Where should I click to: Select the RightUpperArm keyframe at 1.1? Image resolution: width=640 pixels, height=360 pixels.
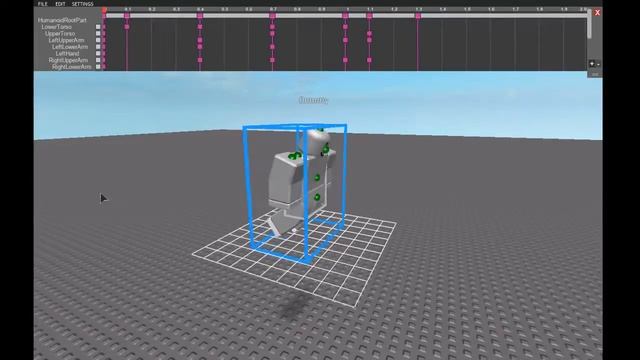369,60
